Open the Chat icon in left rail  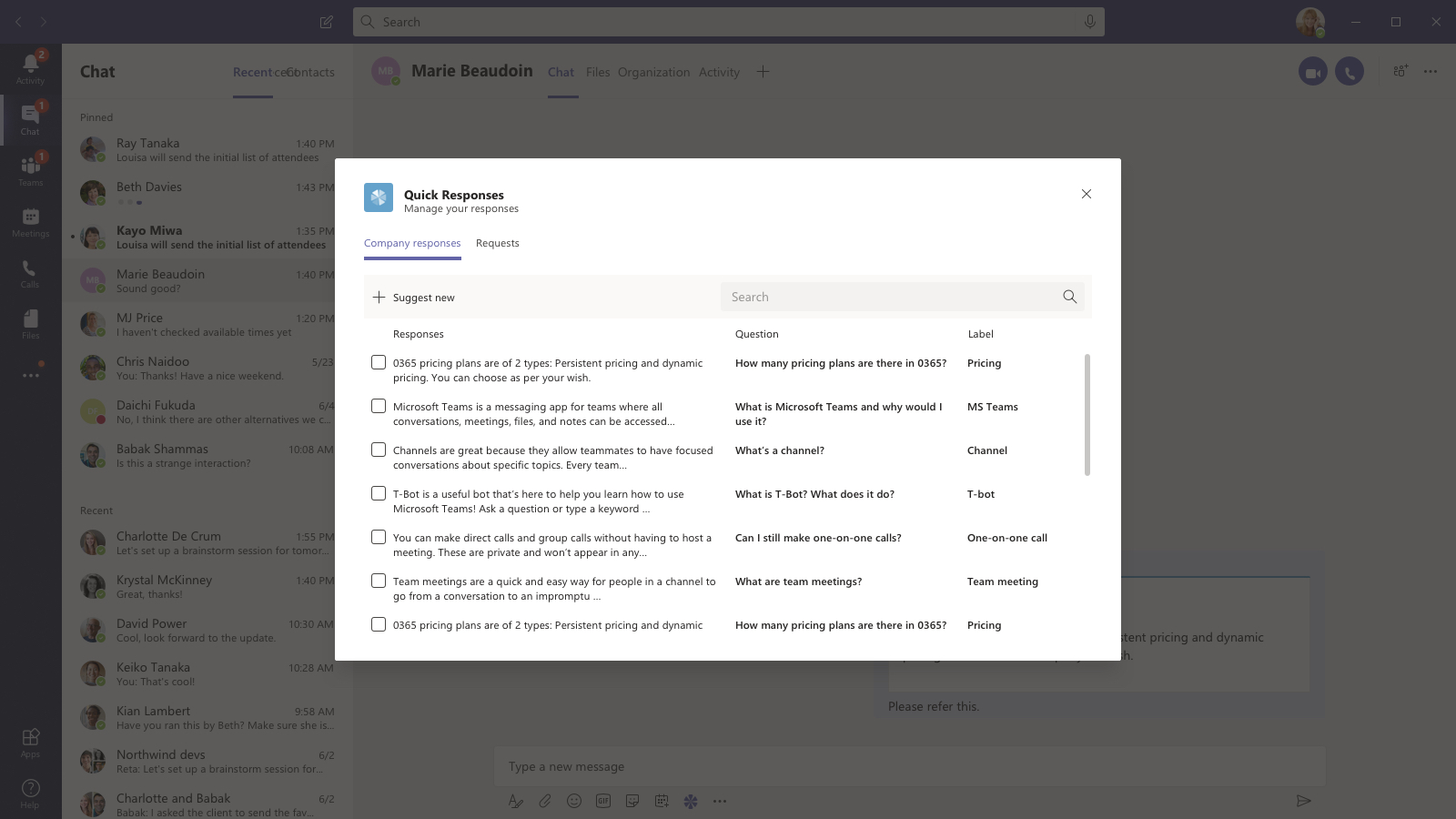(x=30, y=119)
